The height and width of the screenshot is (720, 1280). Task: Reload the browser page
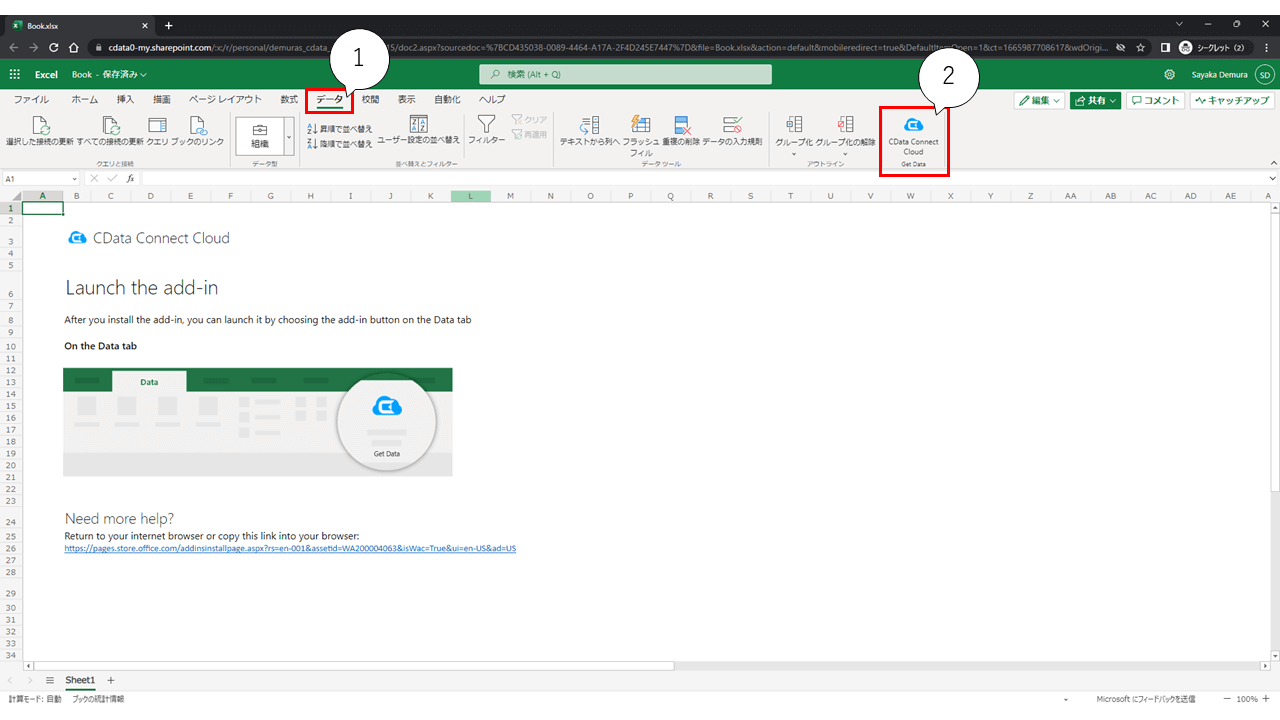[54, 47]
